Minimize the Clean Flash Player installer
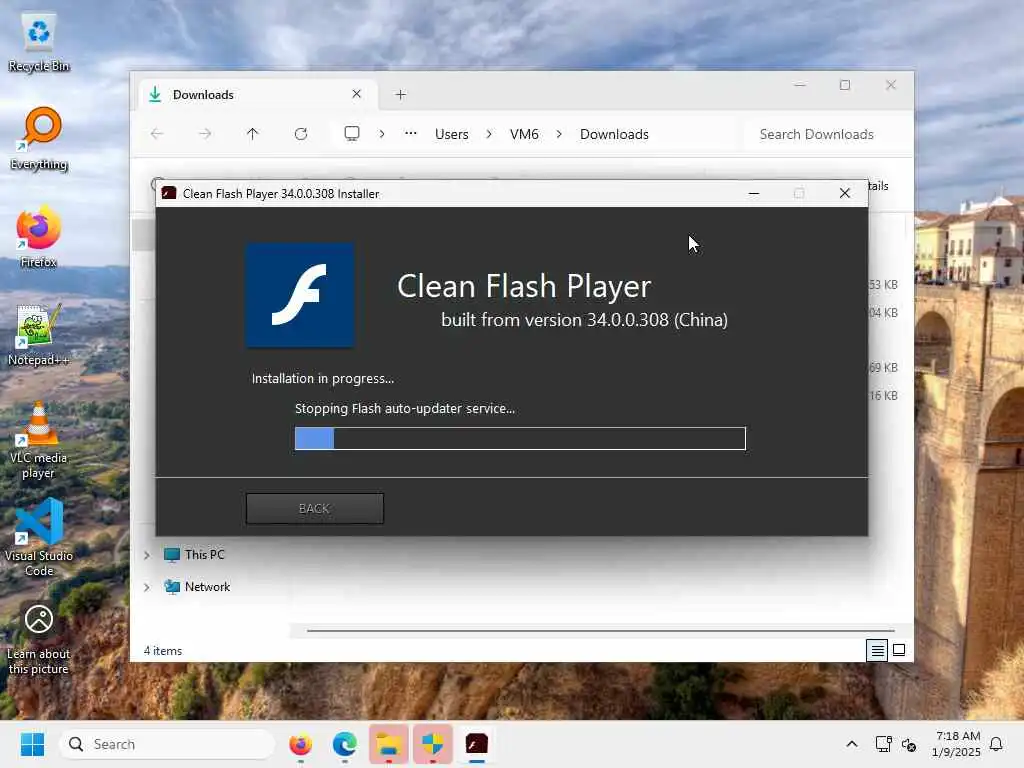Screen dimensions: 1024x768 754,193
